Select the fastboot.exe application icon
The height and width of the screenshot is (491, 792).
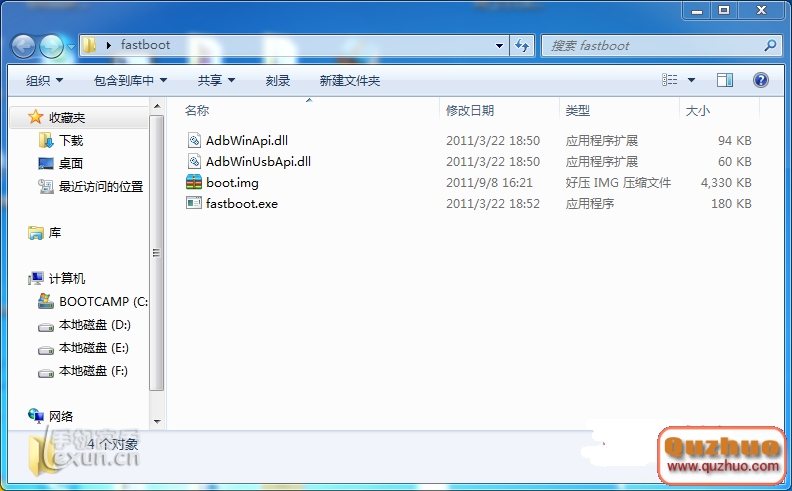tap(194, 203)
